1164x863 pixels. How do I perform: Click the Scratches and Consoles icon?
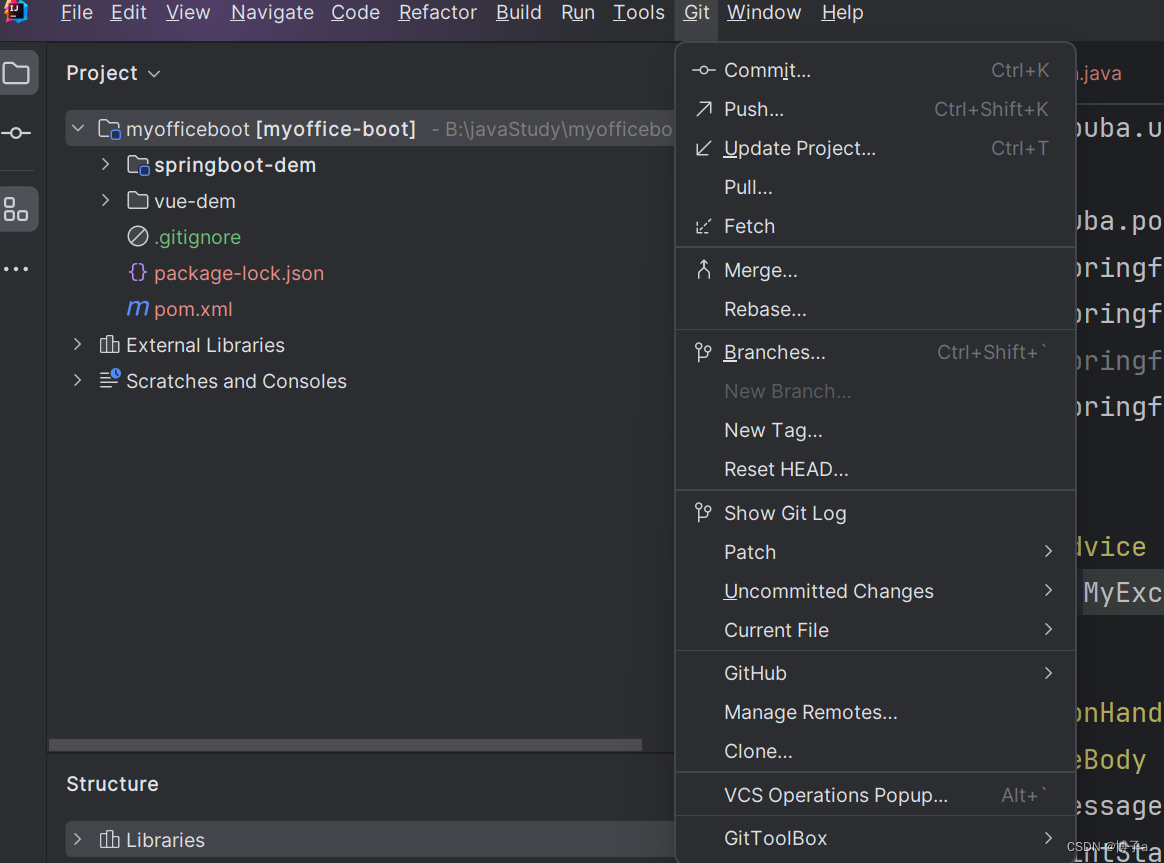pyautogui.click(x=110, y=379)
